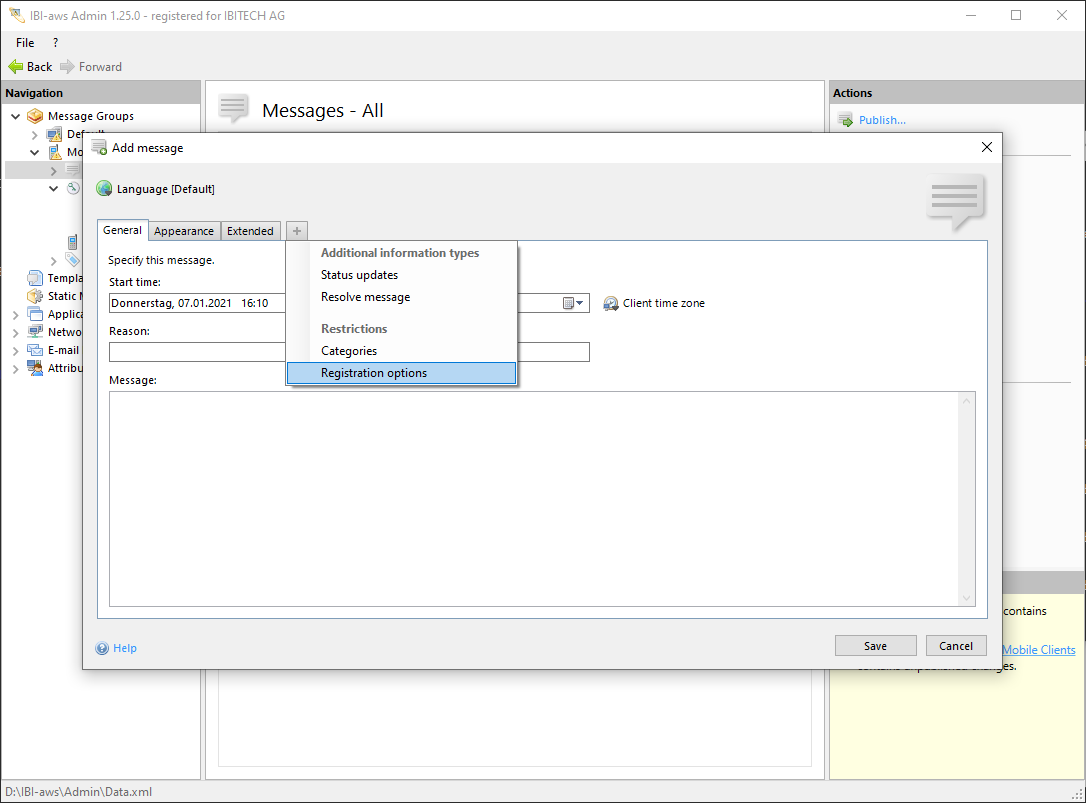This screenshot has width=1086, height=803.
Task: Select the Message Groups tree icon
Action: click(35, 116)
